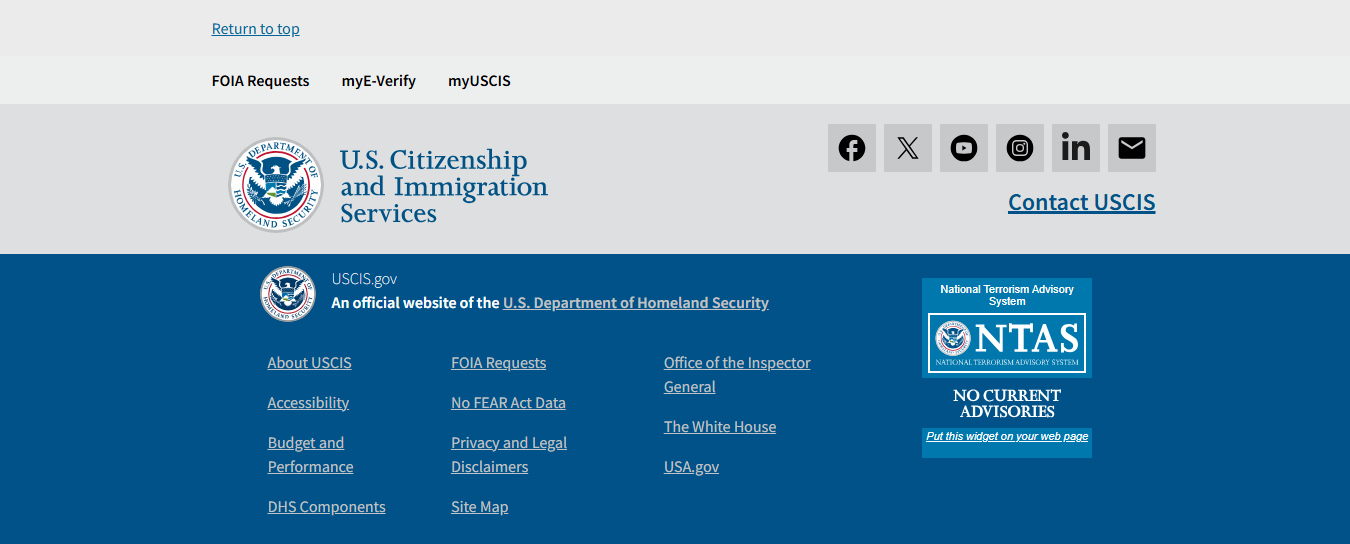This screenshot has width=1350, height=544.
Task: Click the Return to top link
Action: (x=255, y=29)
